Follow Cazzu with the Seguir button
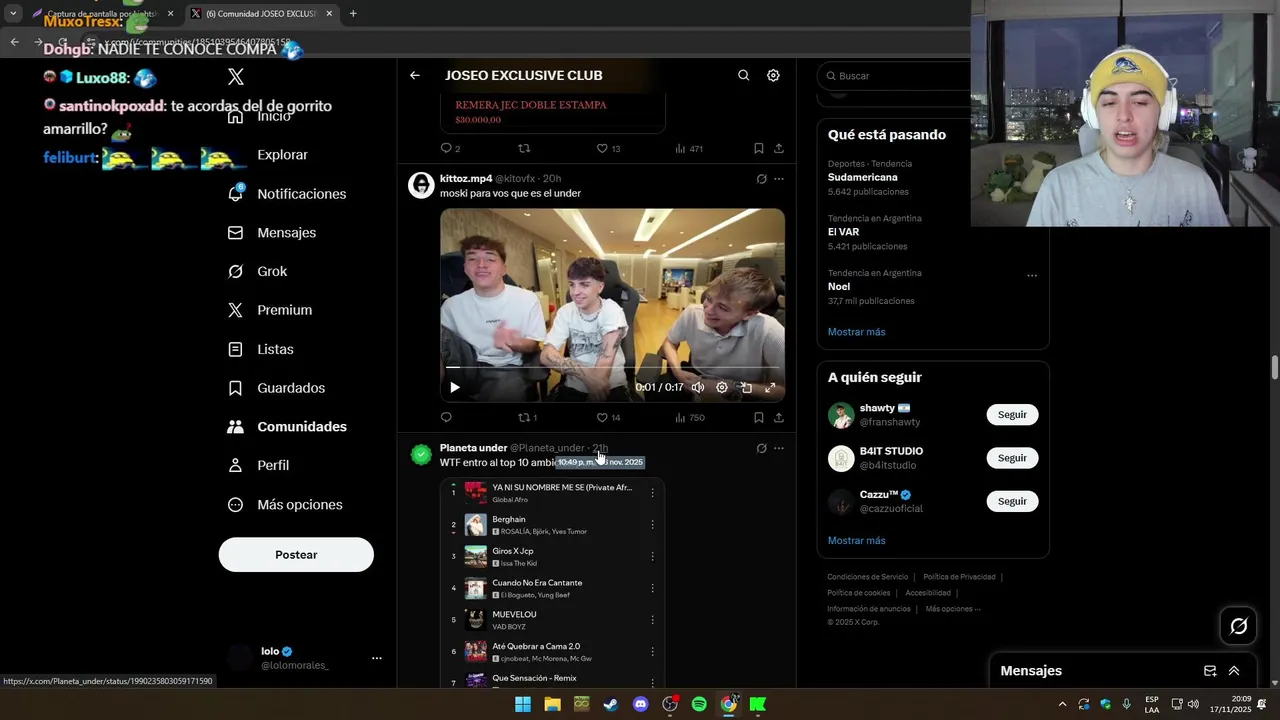The height and width of the screenshot is (720, 1280). [x=1012, y=501]
